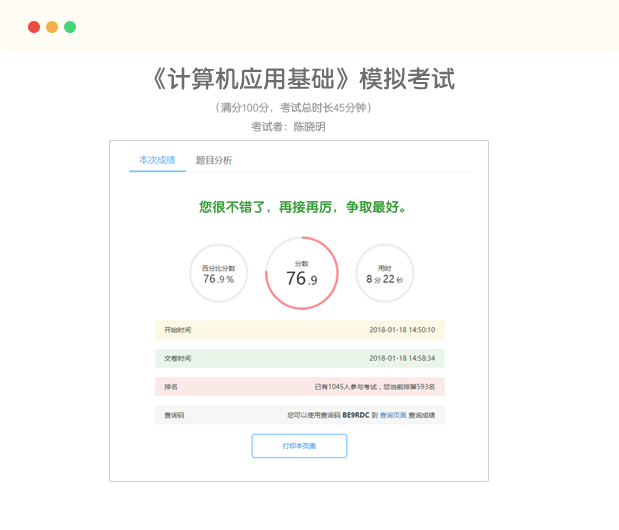Click the exam title 《计算机应用基础》模拟考试
Screen dimensions: 619x530
click(x=299, y=79)
